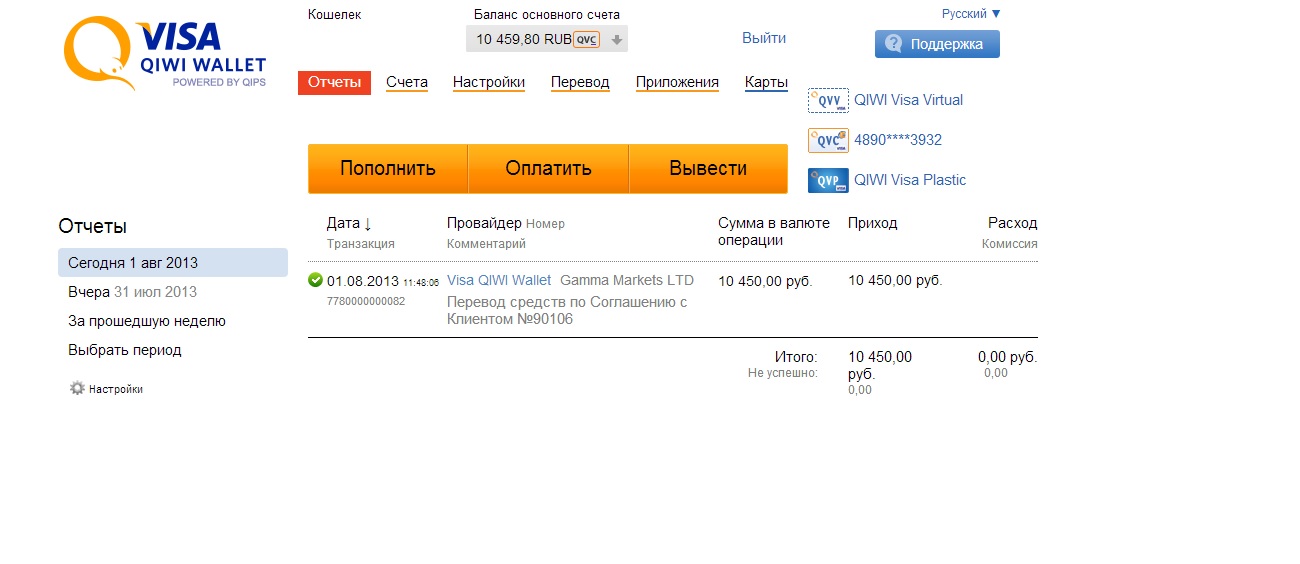Click the QVC card icon

(828, 140)
